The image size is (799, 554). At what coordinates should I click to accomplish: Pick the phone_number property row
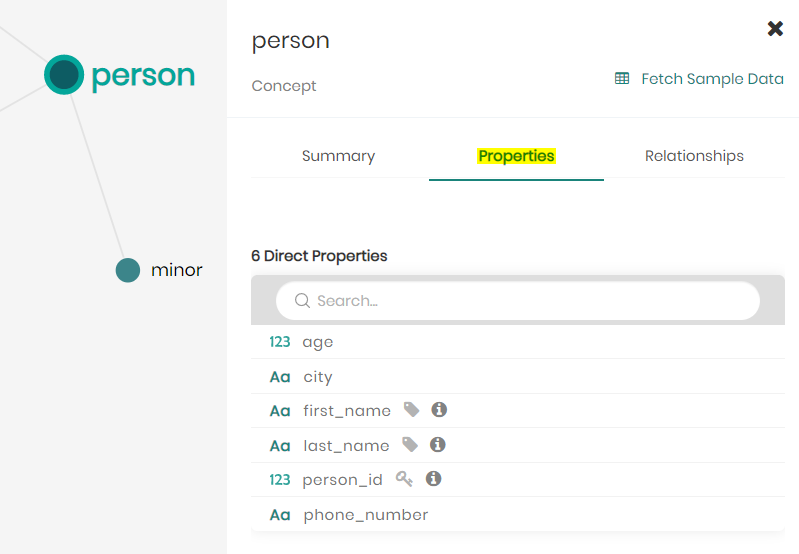click(365, 515)
